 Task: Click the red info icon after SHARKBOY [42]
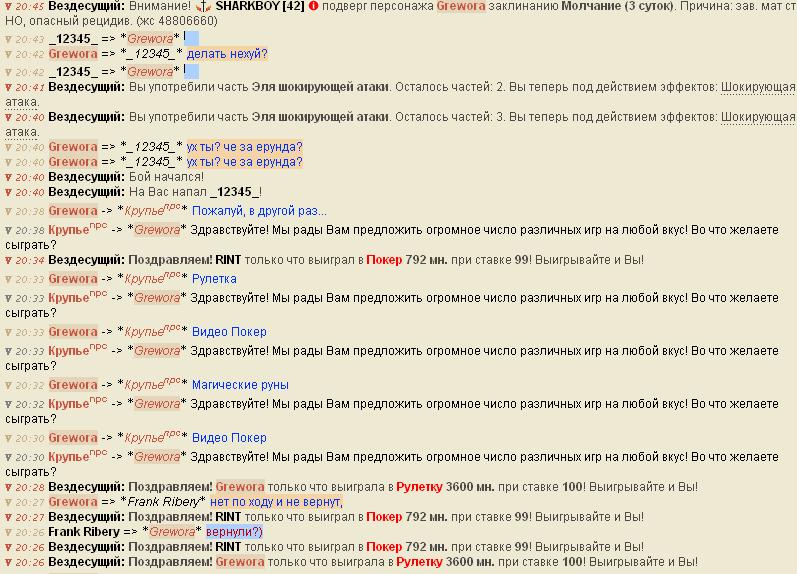(x=314, y=6)
